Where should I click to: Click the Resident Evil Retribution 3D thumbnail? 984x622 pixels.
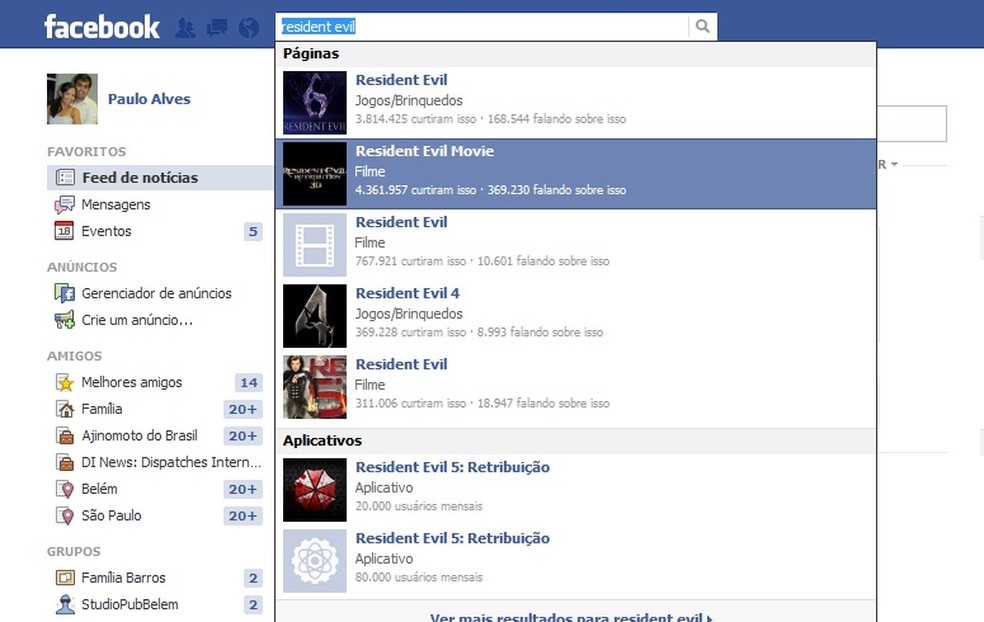314,174
